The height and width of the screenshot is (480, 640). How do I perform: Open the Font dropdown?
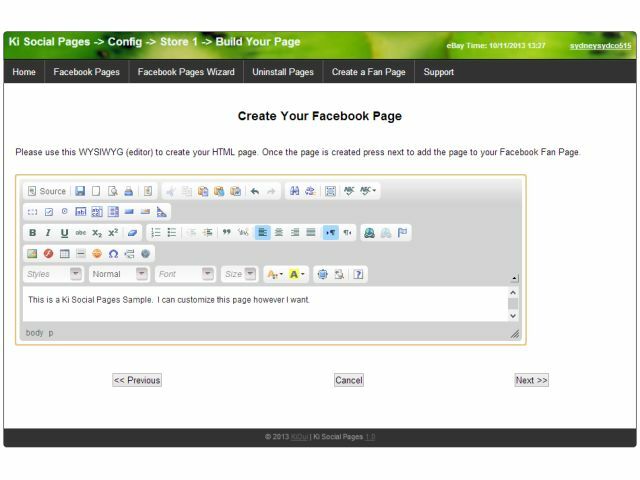point(185,274)
